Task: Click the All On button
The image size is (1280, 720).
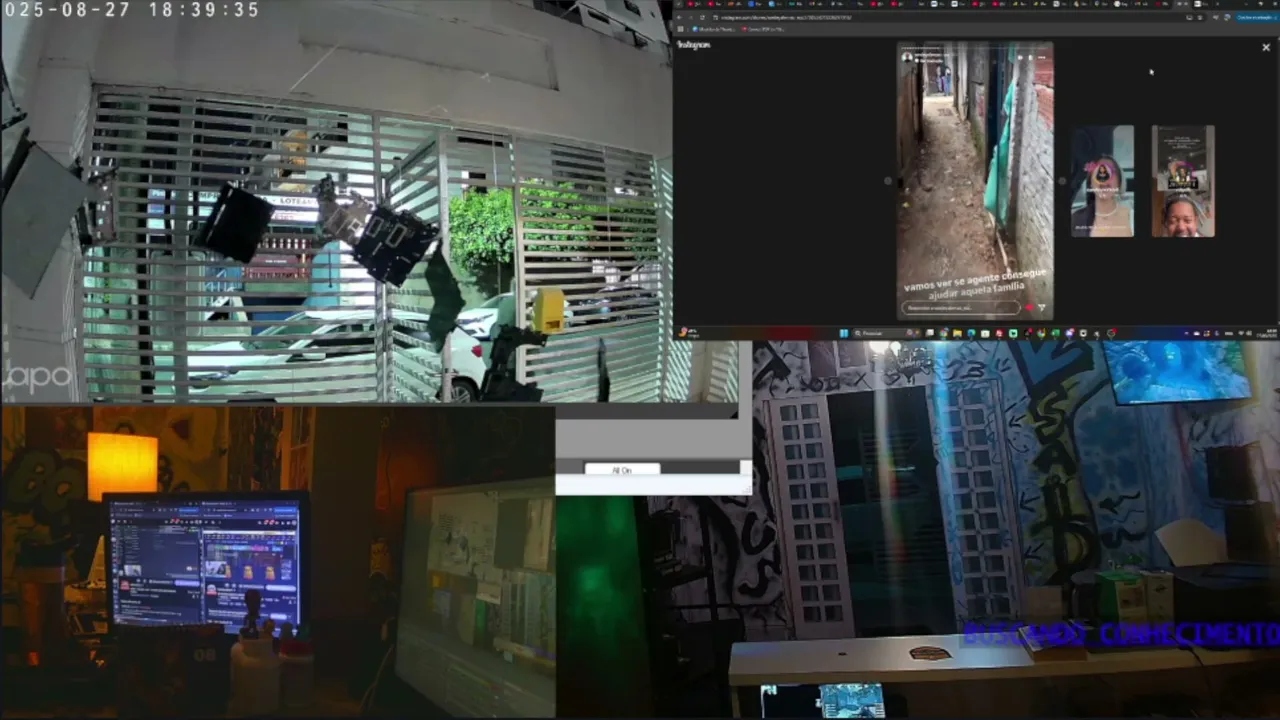Action: 622,470
